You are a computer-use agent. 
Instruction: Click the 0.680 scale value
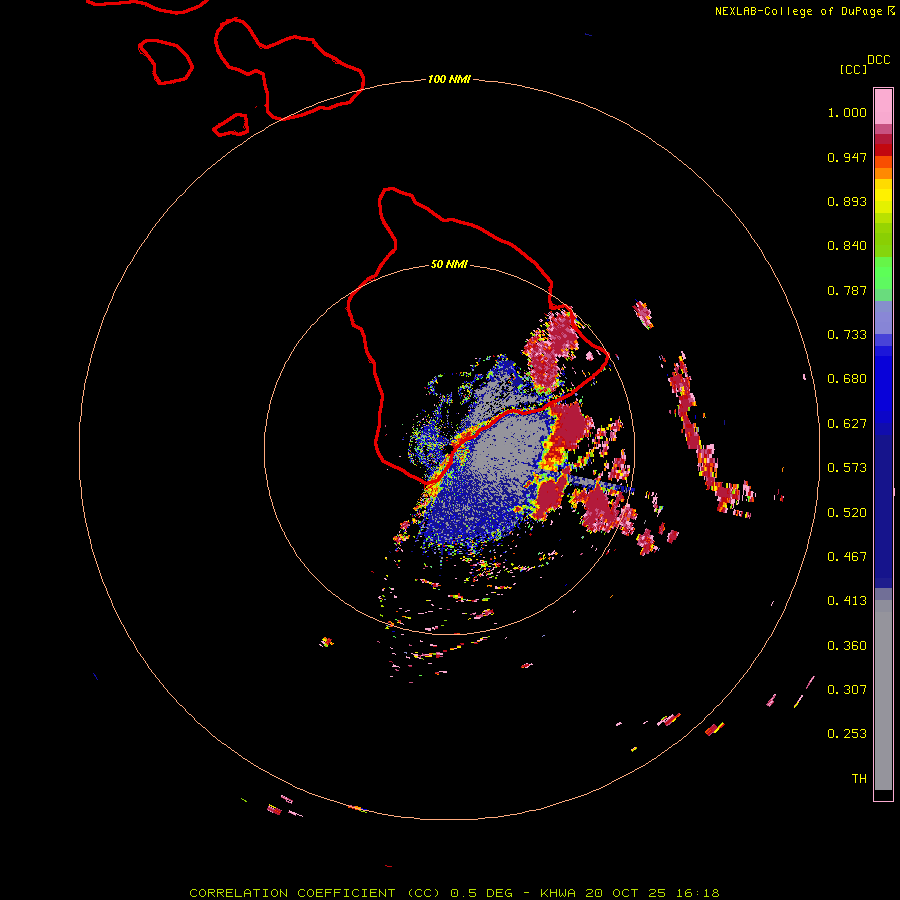click(x=847, y=379)
